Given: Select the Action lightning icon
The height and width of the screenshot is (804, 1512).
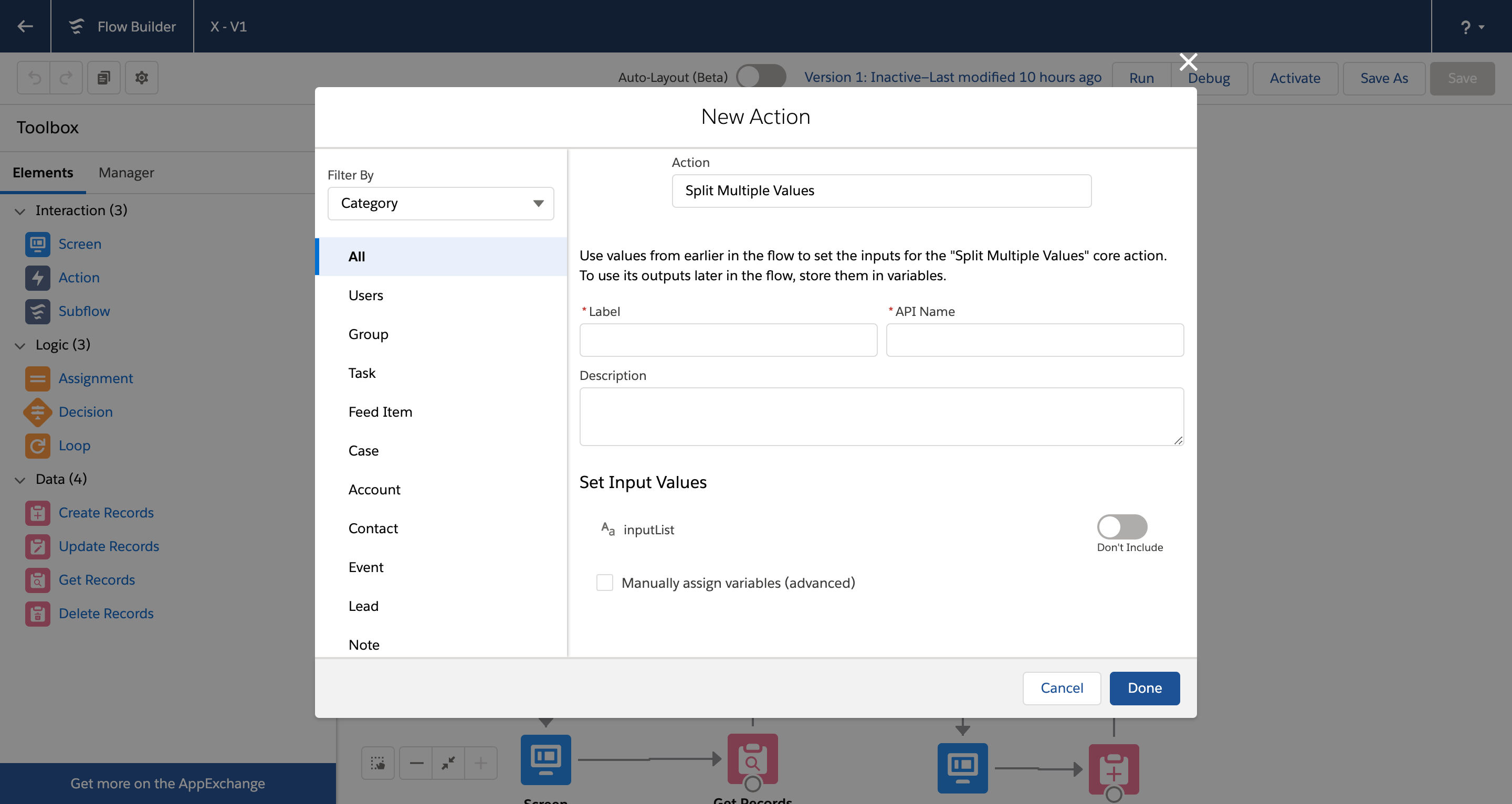Looking at the screenshot, I should pos(38,278).
